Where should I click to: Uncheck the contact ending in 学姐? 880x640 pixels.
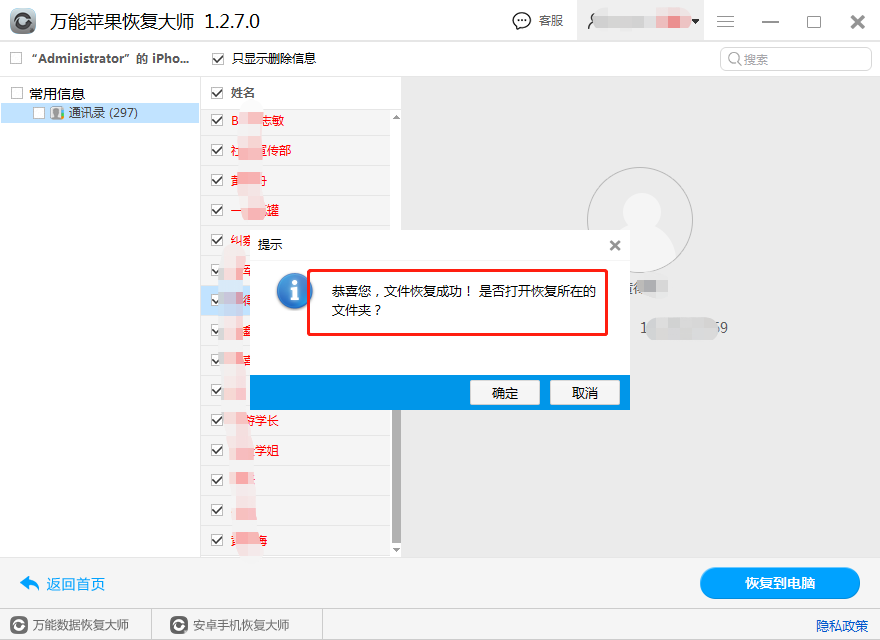pyautogui.click(x=217, y=450)
